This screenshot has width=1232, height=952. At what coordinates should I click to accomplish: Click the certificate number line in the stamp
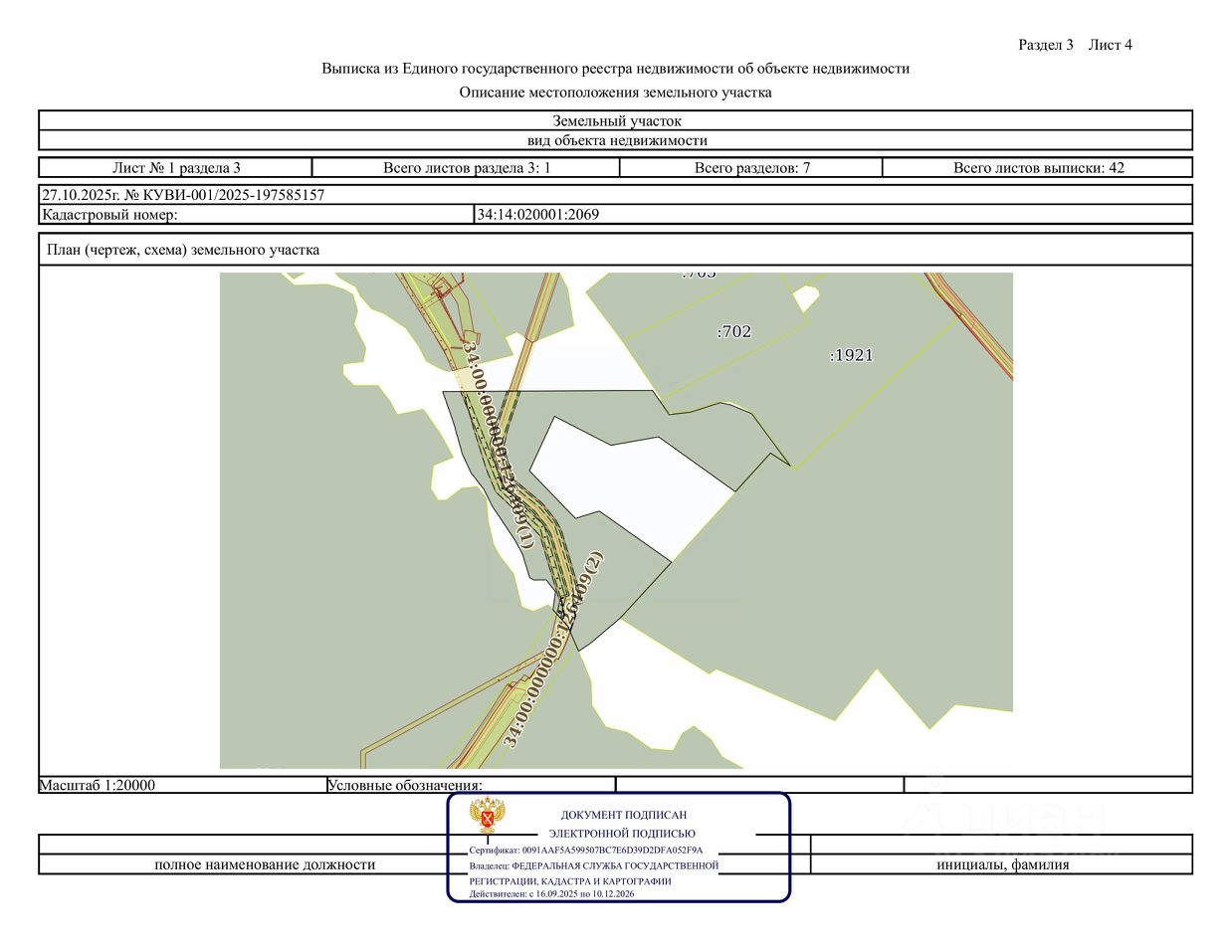(586, 851)
